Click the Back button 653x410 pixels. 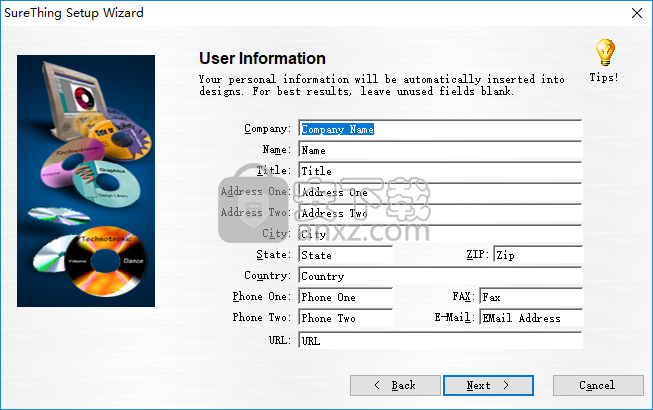coord(395,385)
